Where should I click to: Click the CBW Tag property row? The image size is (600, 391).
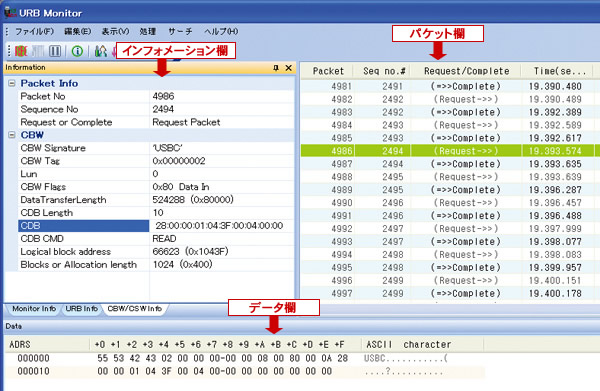click(156, 161)
